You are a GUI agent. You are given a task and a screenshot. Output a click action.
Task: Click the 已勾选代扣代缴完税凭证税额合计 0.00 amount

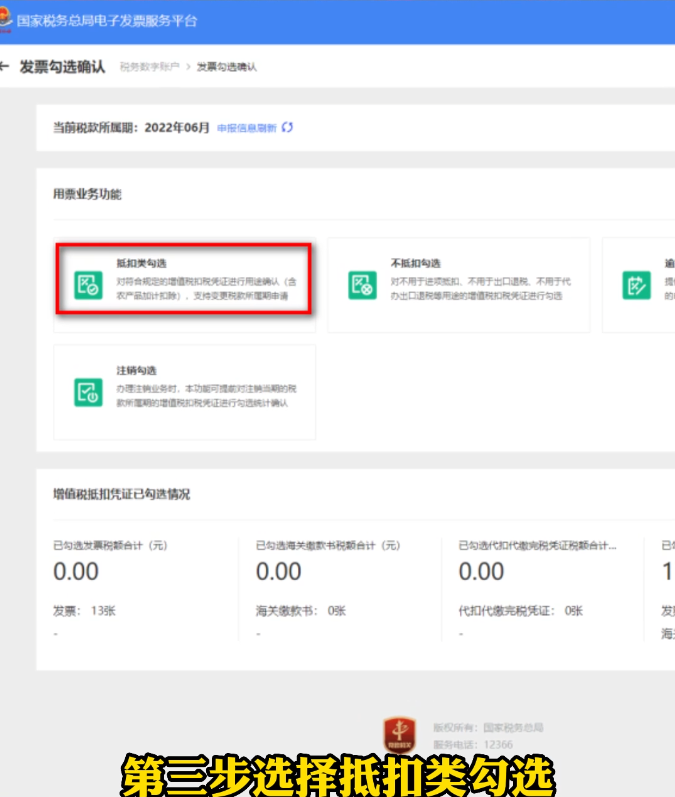[481, 571]
